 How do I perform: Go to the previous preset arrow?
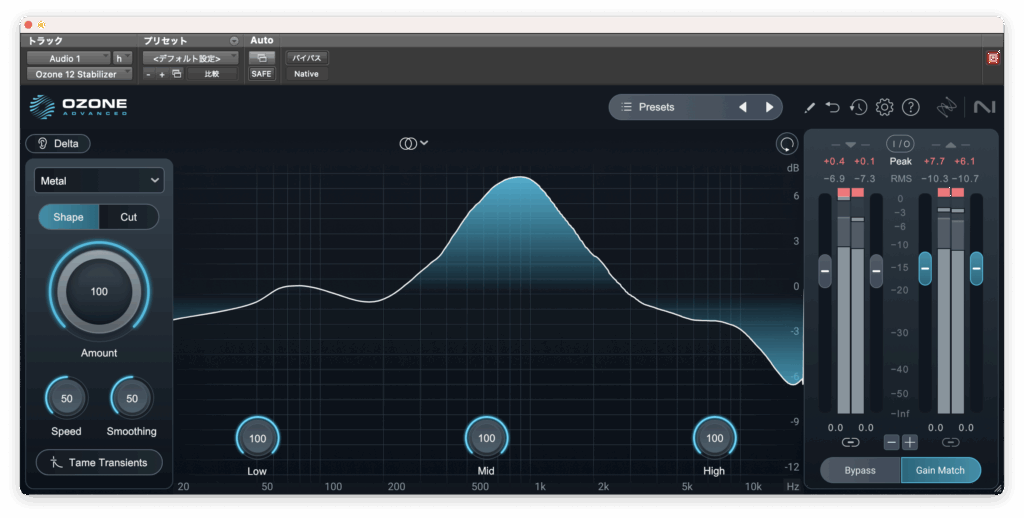click(742, 107)
